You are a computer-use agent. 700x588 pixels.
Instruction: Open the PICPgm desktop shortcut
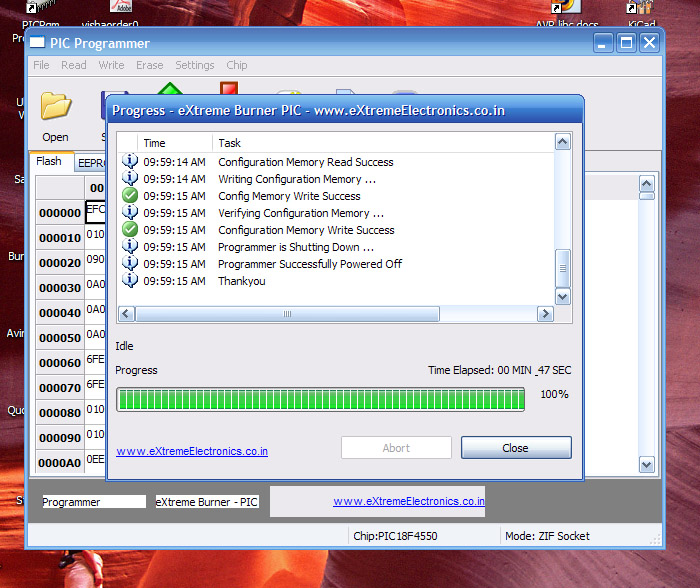tap(41, 13)
